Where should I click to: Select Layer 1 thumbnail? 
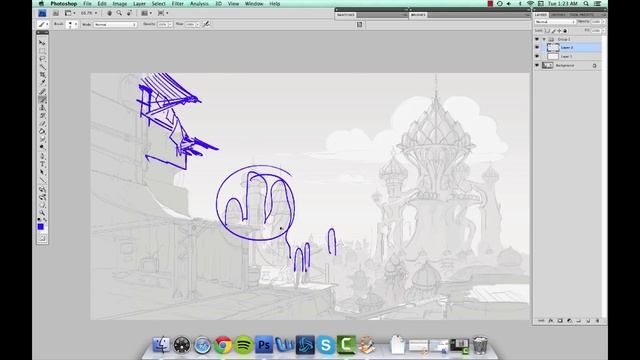click(x=553, y=56)
